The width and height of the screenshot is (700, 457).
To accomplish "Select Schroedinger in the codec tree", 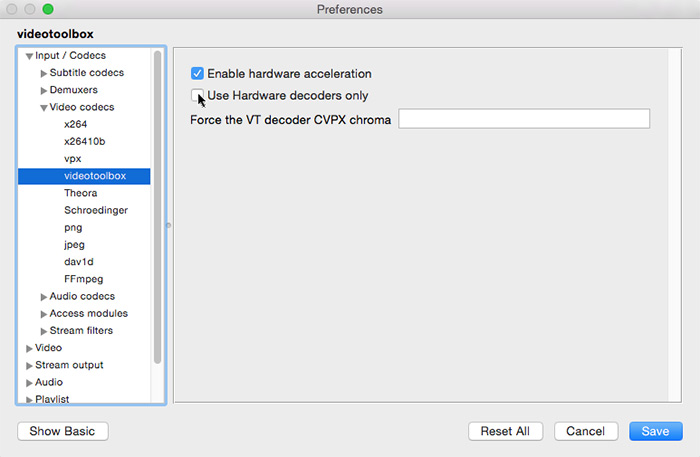I will tap(96, 210).
